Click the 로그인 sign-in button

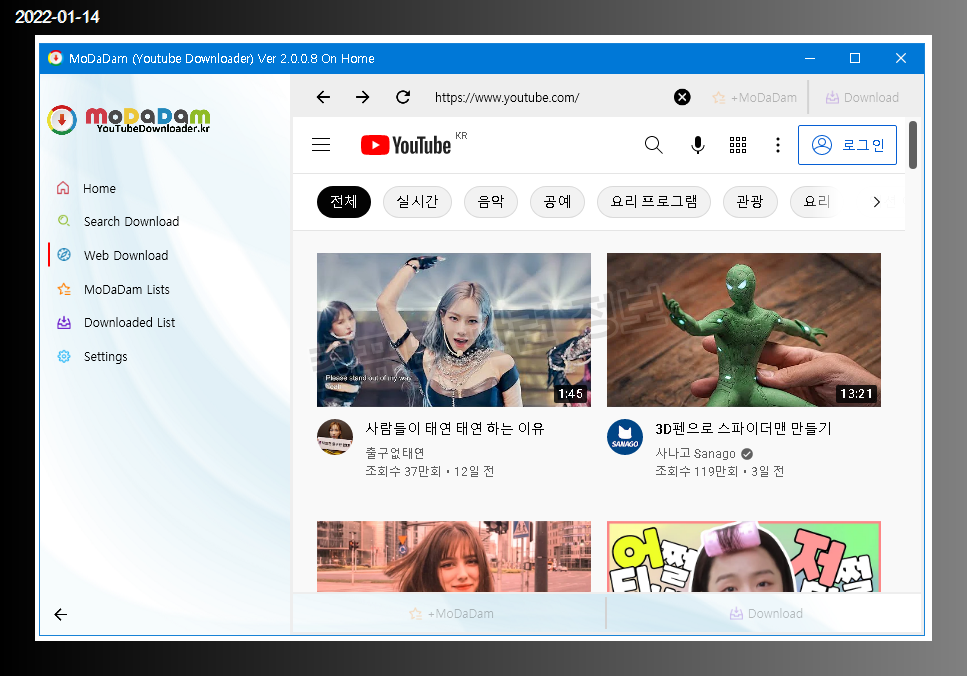tap(847, 145)
